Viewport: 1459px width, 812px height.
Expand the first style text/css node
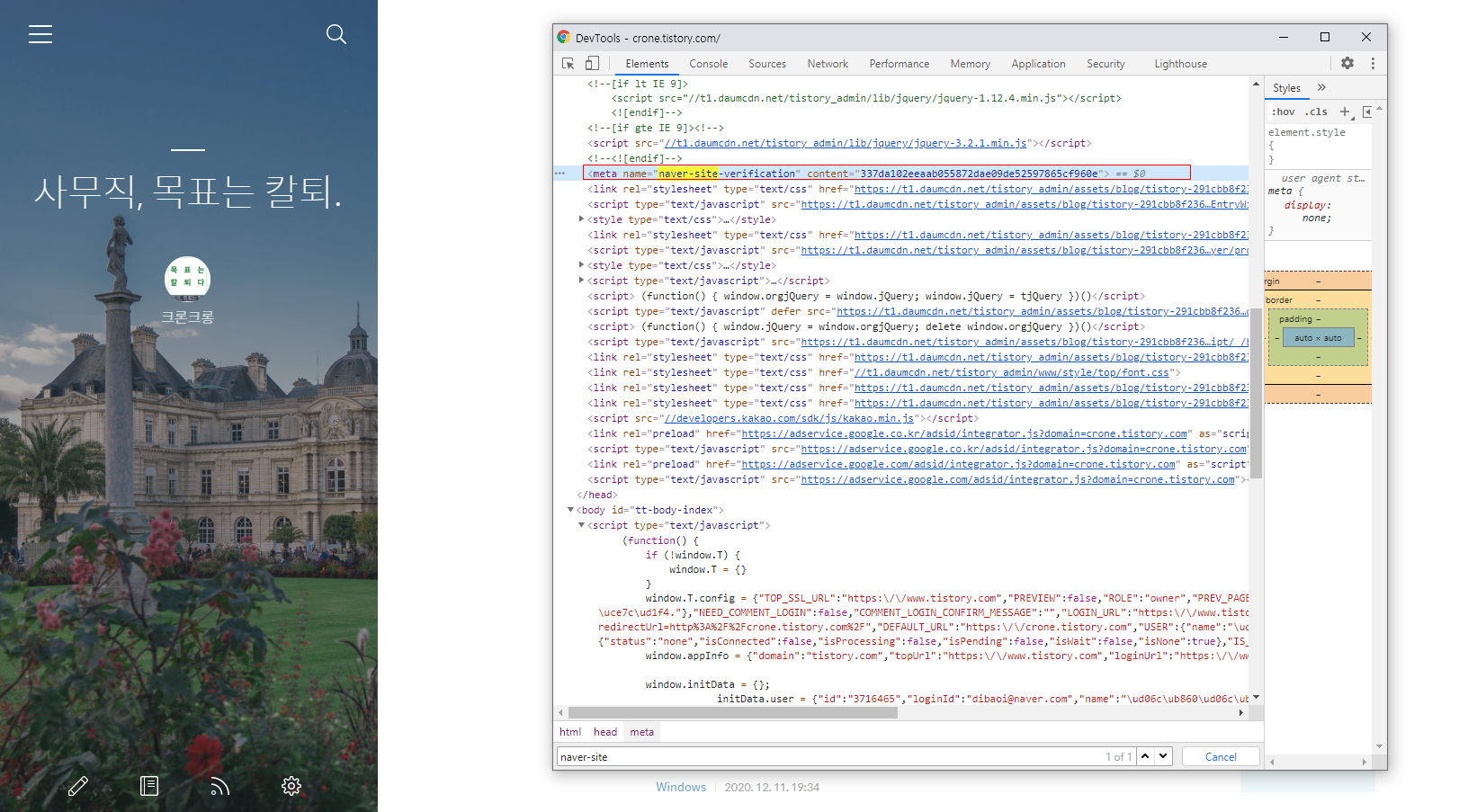(x=581, y=219)
